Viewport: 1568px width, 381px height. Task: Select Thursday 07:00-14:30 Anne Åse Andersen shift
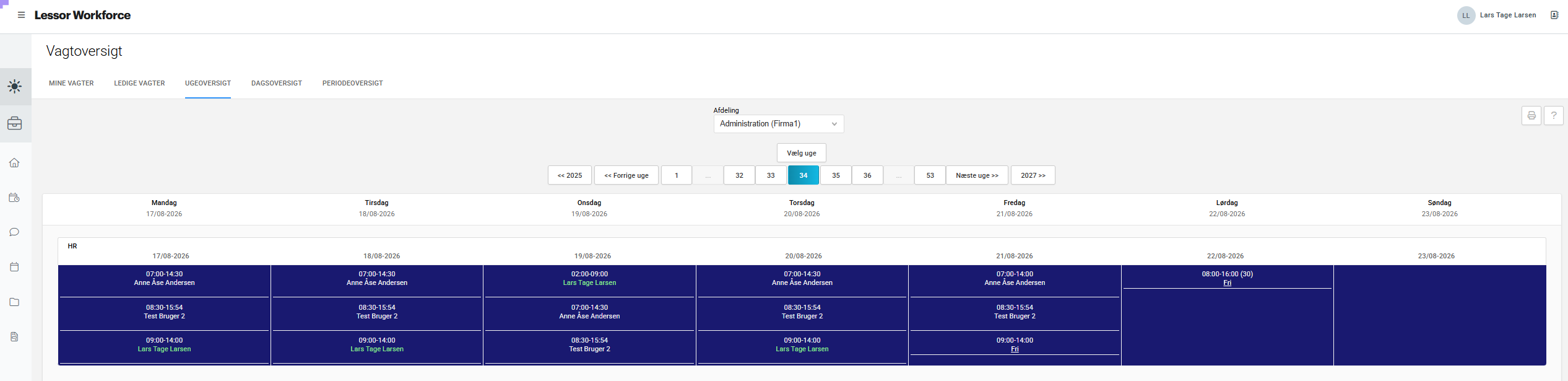pos(802,281)
